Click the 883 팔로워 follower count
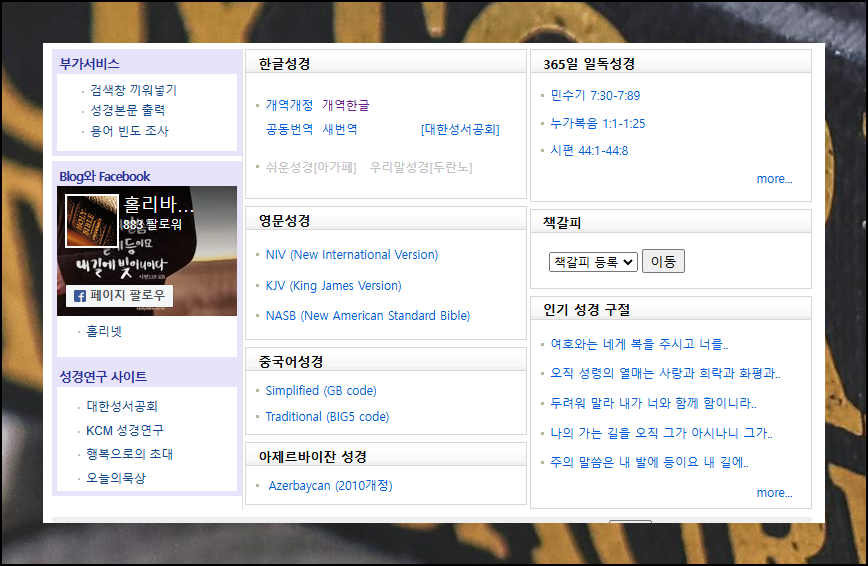This screenshot has height=566, width=868. tap(152, 224)
